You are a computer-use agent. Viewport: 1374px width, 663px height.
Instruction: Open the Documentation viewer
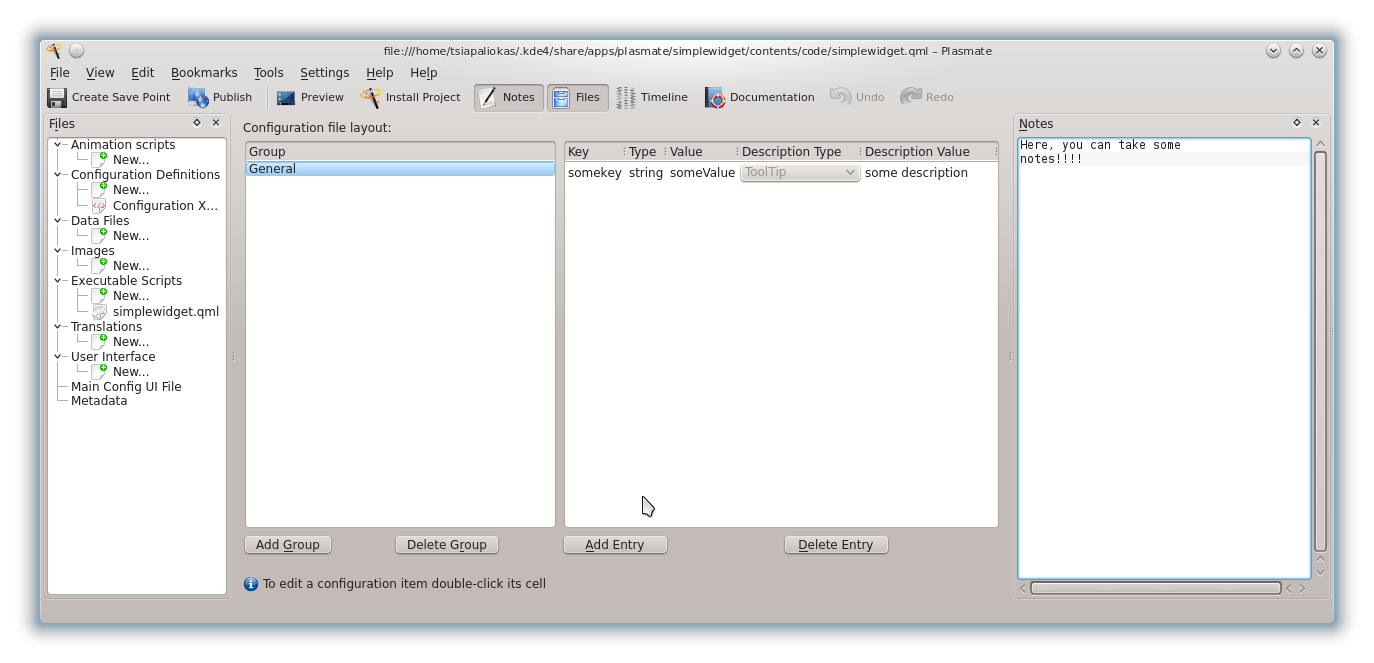tap(759, 97)
